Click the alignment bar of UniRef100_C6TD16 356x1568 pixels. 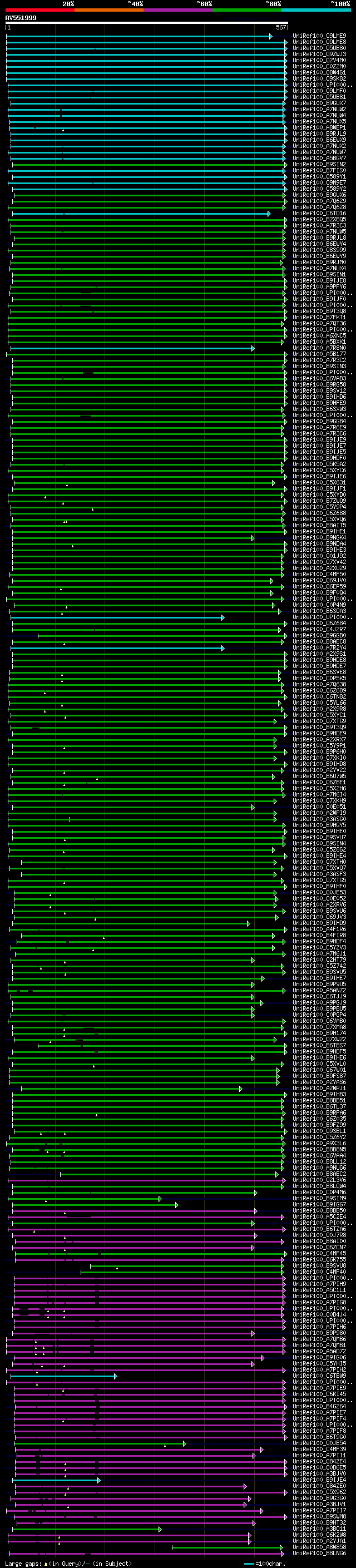click(141, 214)
